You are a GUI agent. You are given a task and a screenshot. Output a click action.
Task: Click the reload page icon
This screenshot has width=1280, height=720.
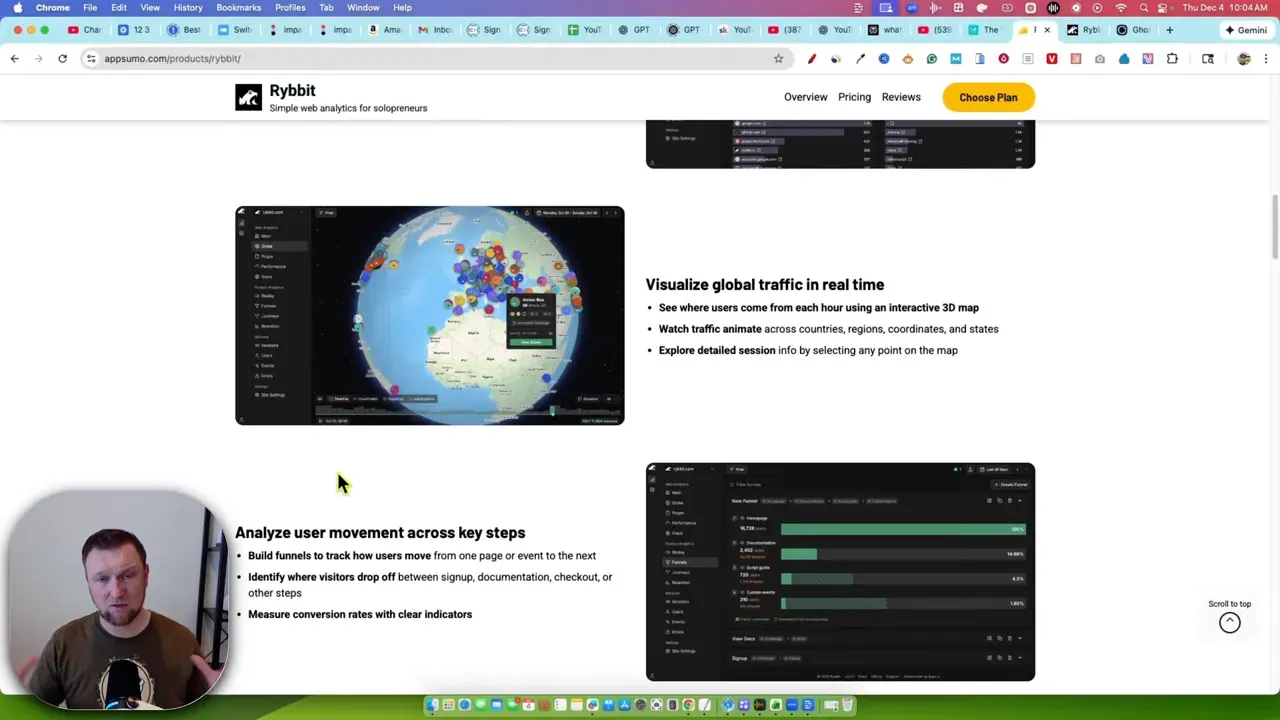click(62, 58)
